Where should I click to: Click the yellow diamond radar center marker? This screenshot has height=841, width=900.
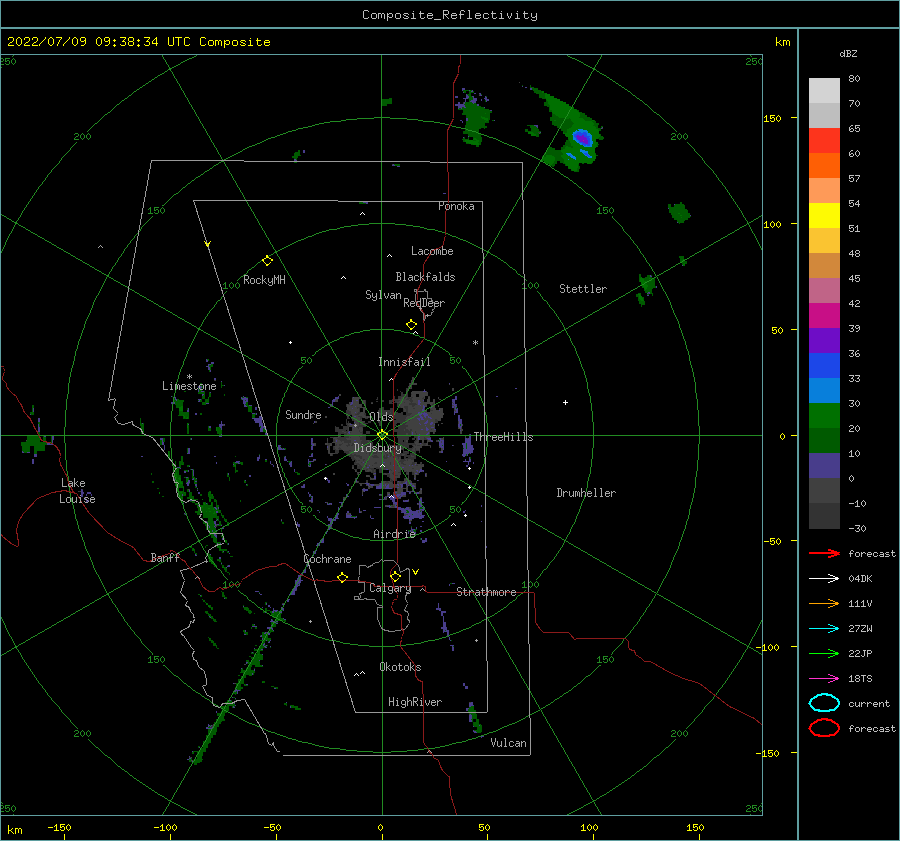point(382,435)
